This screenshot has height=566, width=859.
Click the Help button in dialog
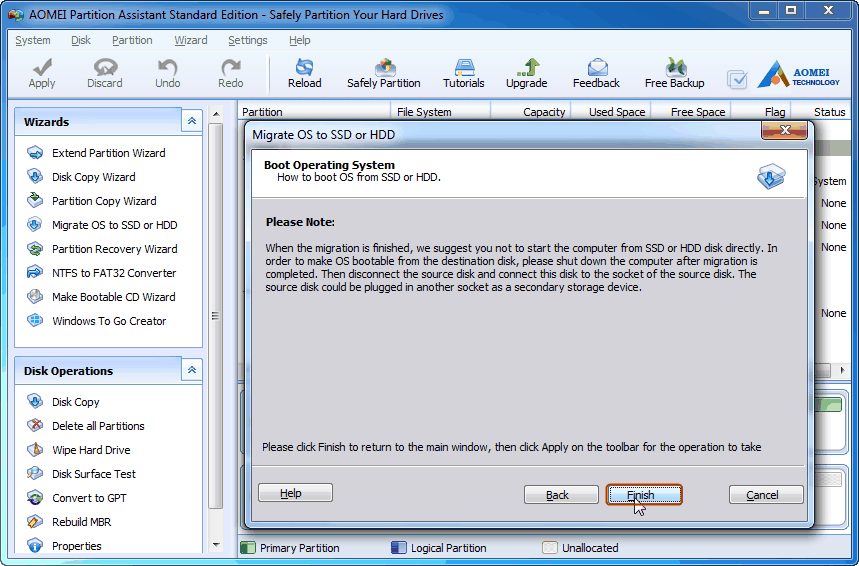click(295, 493)
